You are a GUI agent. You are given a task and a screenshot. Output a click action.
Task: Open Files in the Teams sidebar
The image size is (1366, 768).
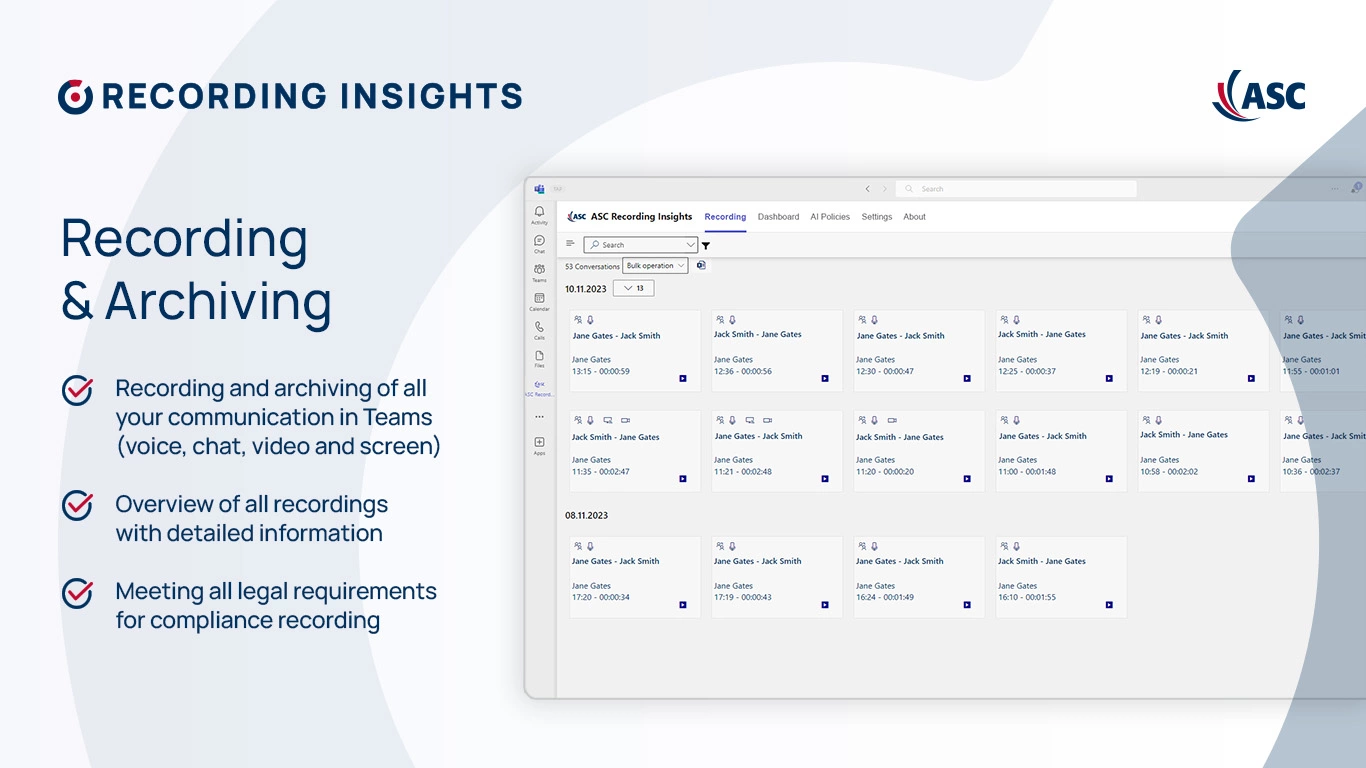coord(540,358)
